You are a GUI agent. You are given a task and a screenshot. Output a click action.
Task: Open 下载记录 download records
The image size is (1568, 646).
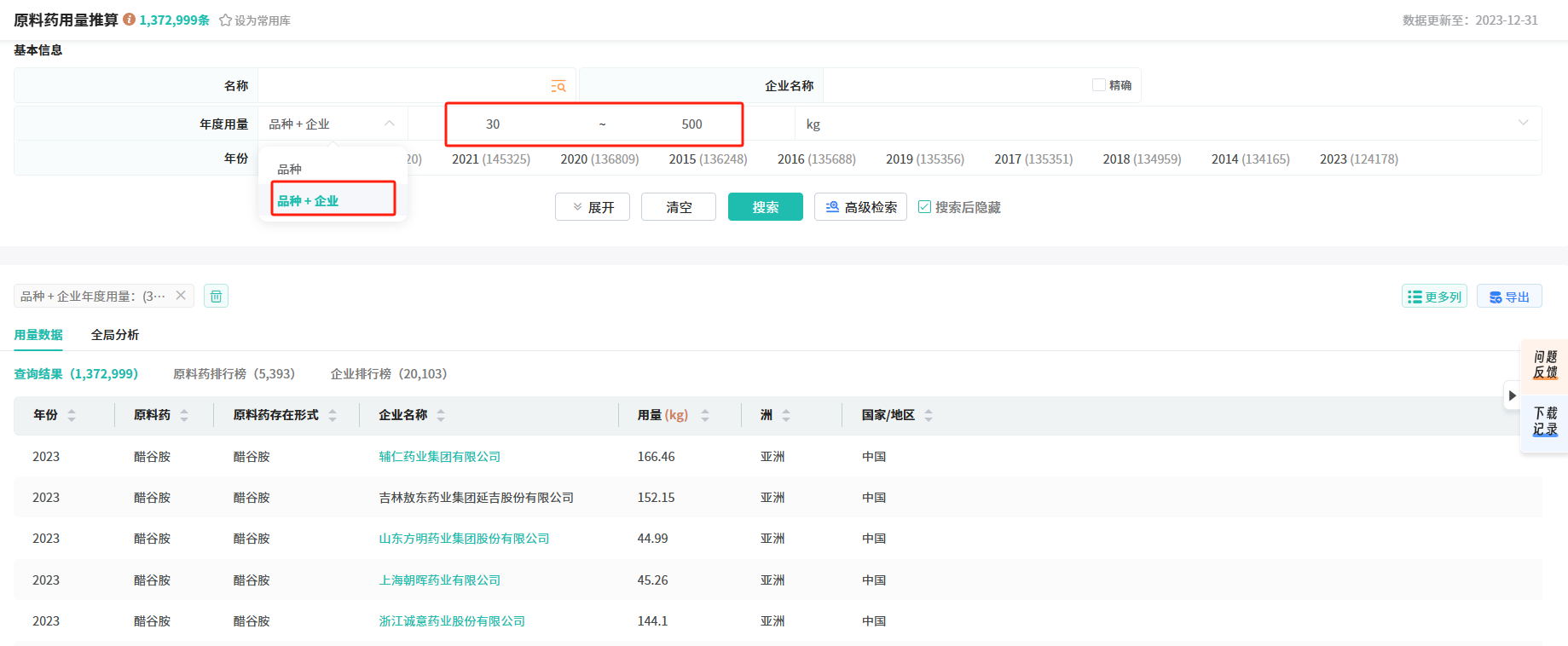point(1545,421)
